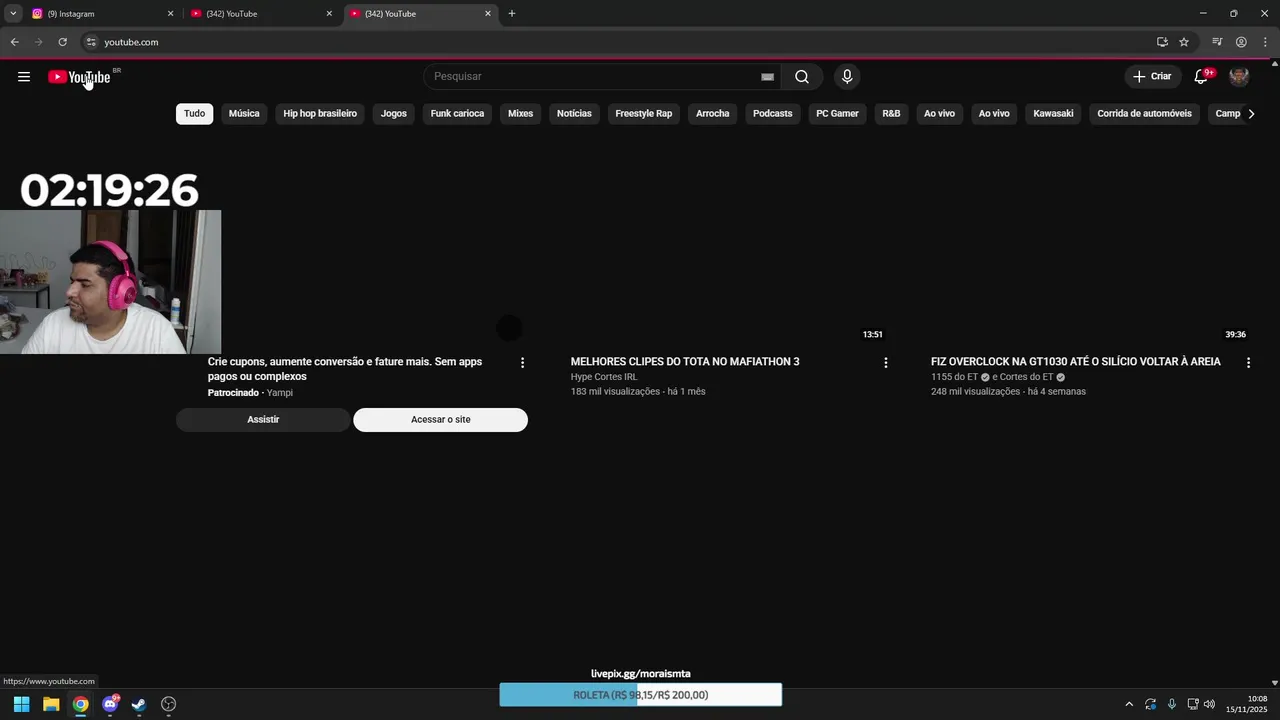The image size is (1280, 720).
Task: Open OBS Studio from the taskbar
Action: [x=169, y=704]
